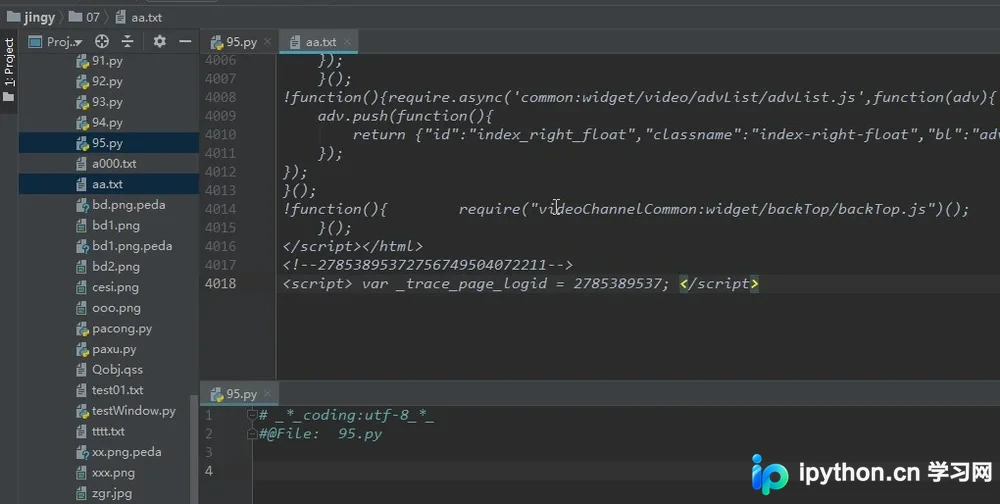Select 95.py in project tree
1000x504 pixels.
(x=107, y=143)
